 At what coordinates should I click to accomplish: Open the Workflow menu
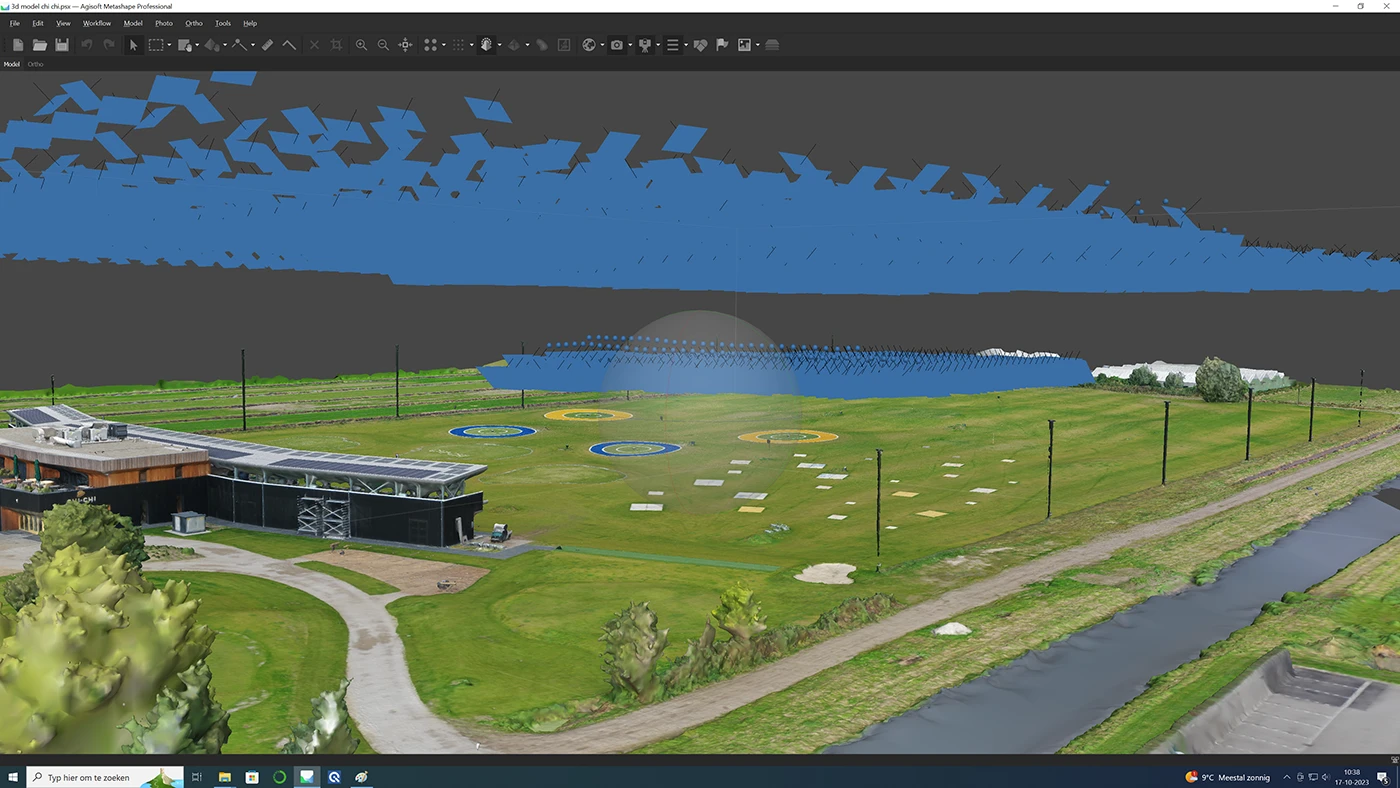[x=97, y=23]
